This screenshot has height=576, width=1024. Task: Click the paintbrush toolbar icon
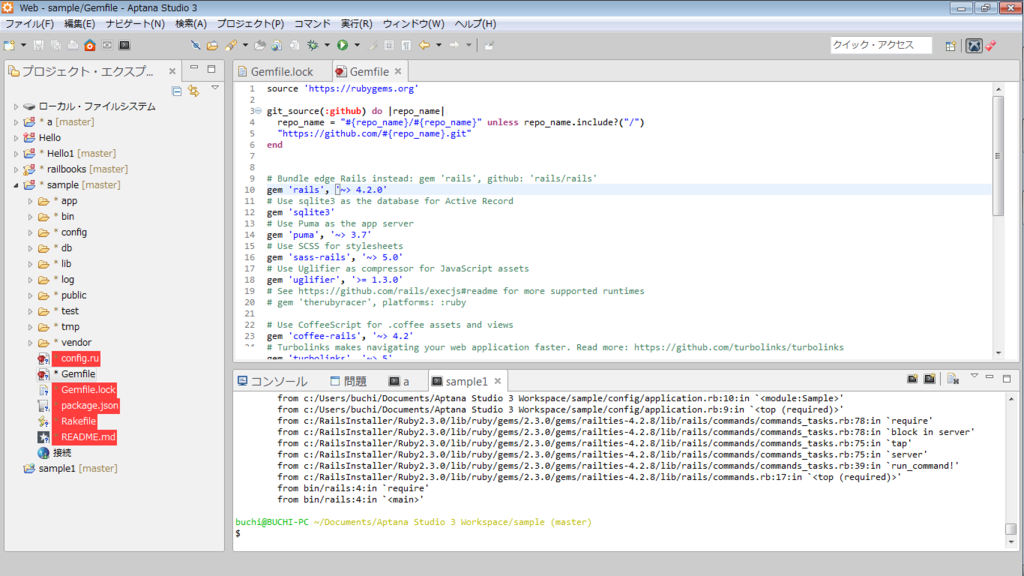[x=231, y=45]
